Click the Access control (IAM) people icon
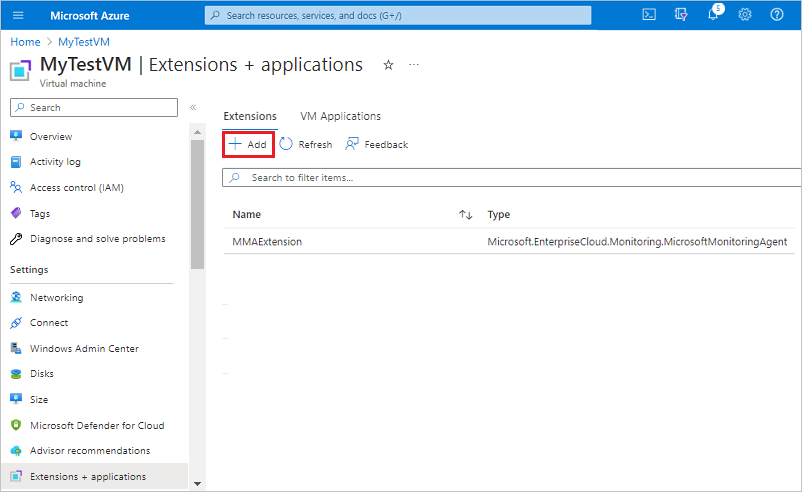This screenshot has width=802, height=492. (16, 187)
